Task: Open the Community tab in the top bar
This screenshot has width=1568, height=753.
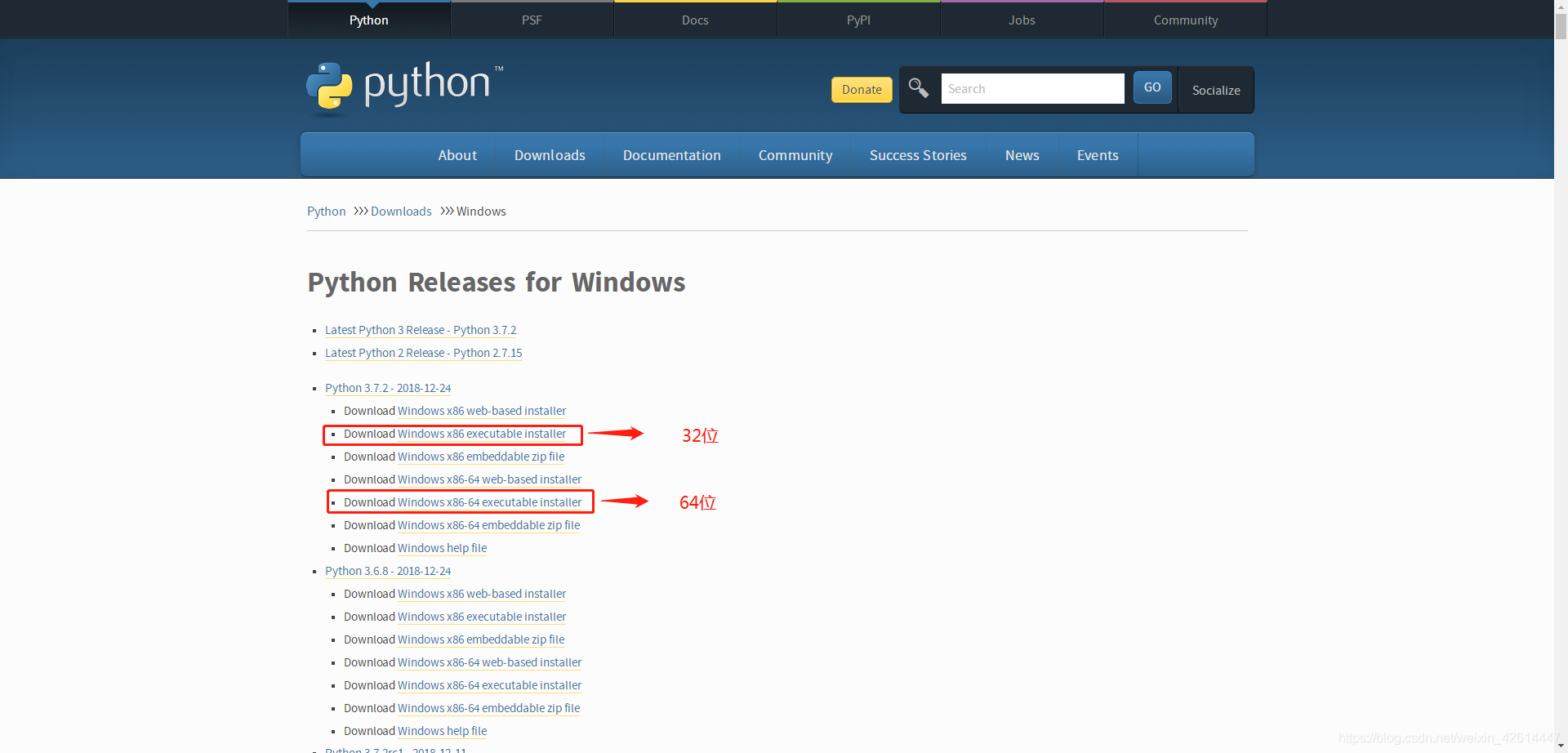Action: (x=1186, y=20)
